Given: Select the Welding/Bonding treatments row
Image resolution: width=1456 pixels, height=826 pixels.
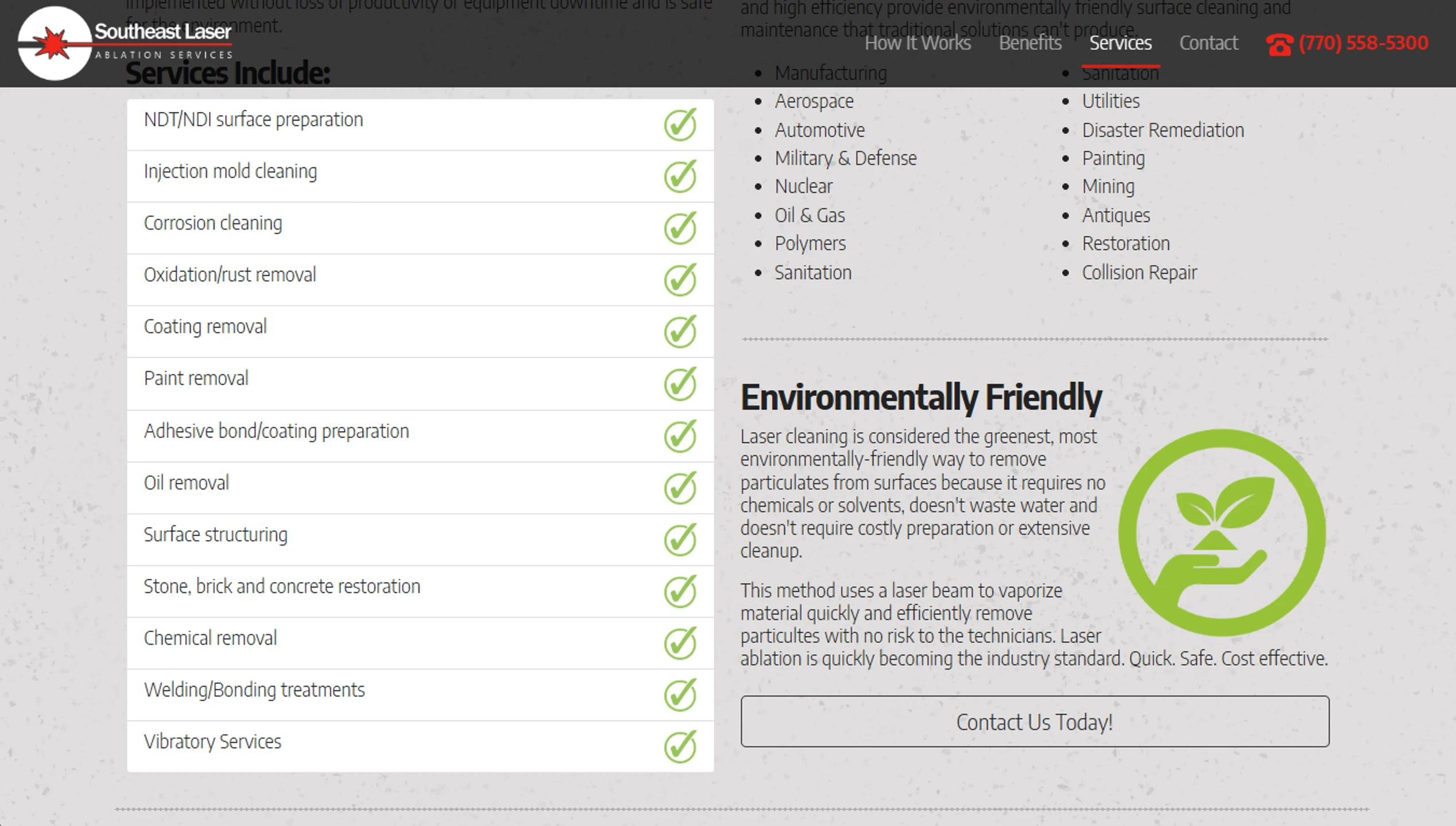Looking at the screenshot, I should click(420, 695).
